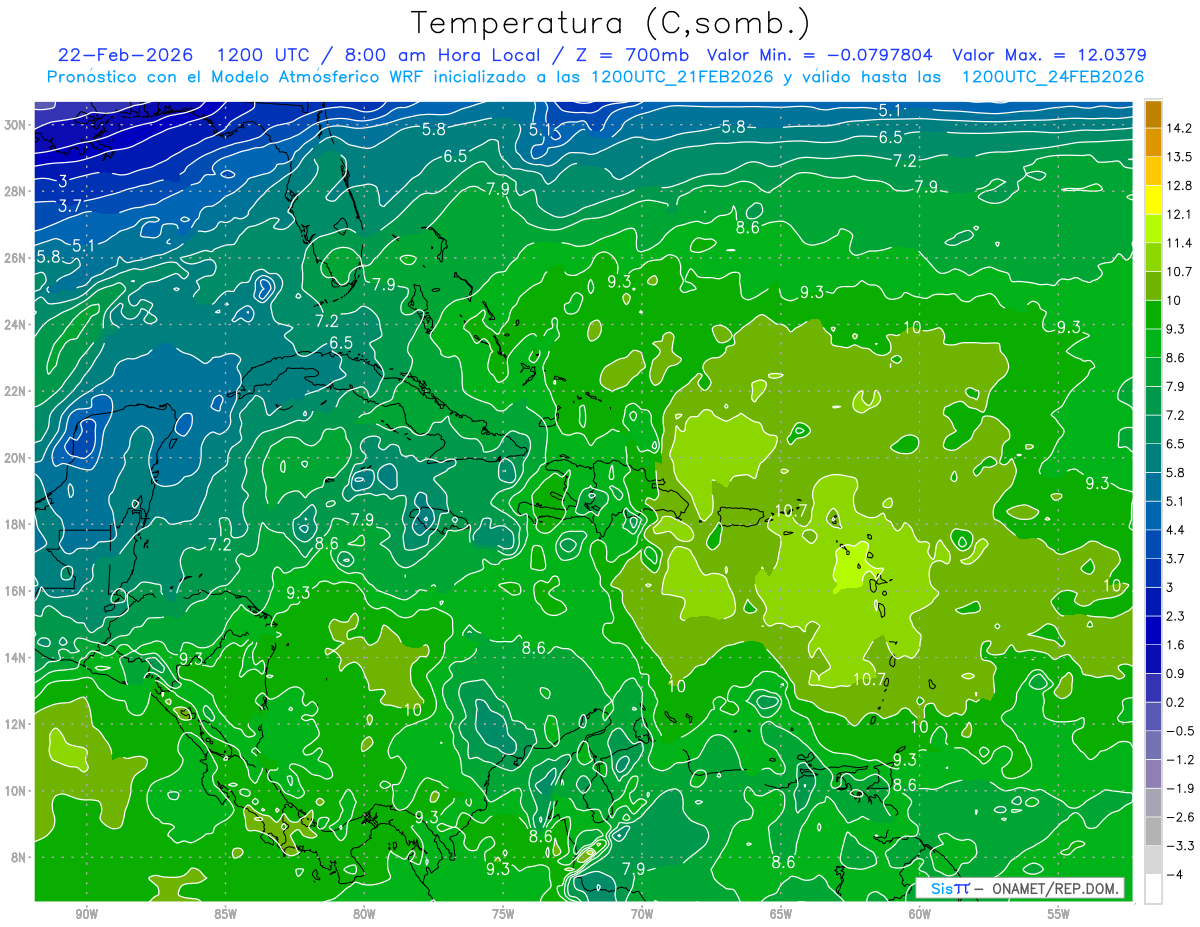Click the "30N" latitude axis label
The width and height of the screenshot is (1200, 927).
click(x=16, y=124)
